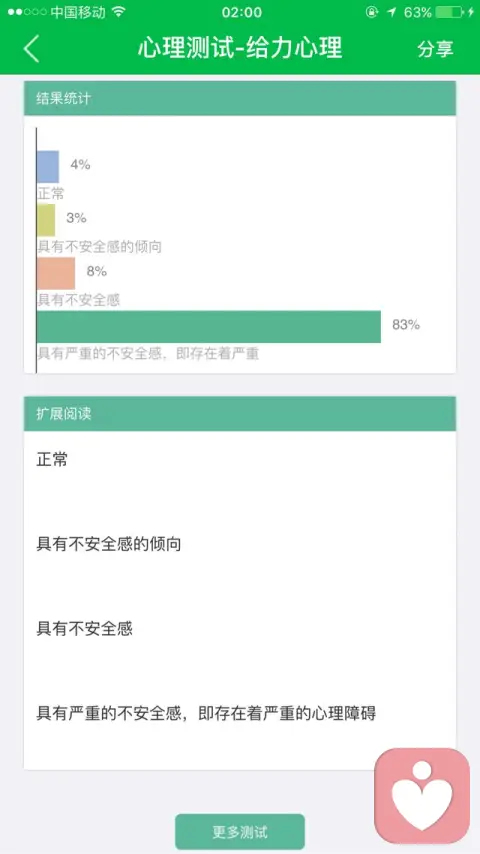Screen dimensions: 480x854
Task: Expand the 正常 reading entry
Action: point(52,460)
